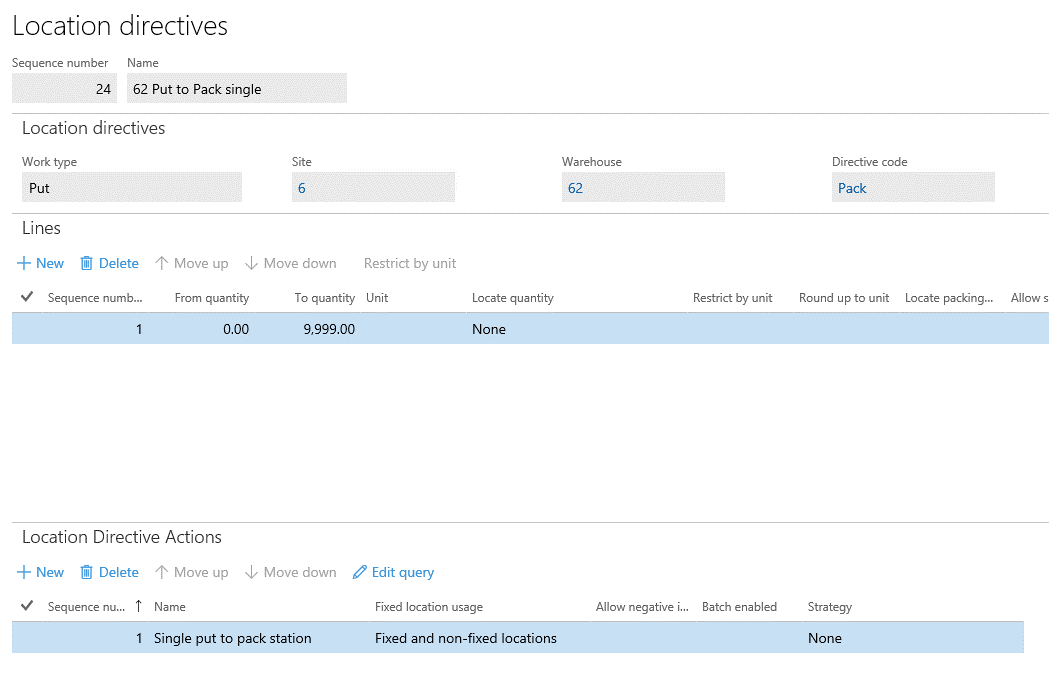Click the Name field containing 62 Put to Pack single
The height and width of the screenshot is (673, 1049).
point(236,89)
